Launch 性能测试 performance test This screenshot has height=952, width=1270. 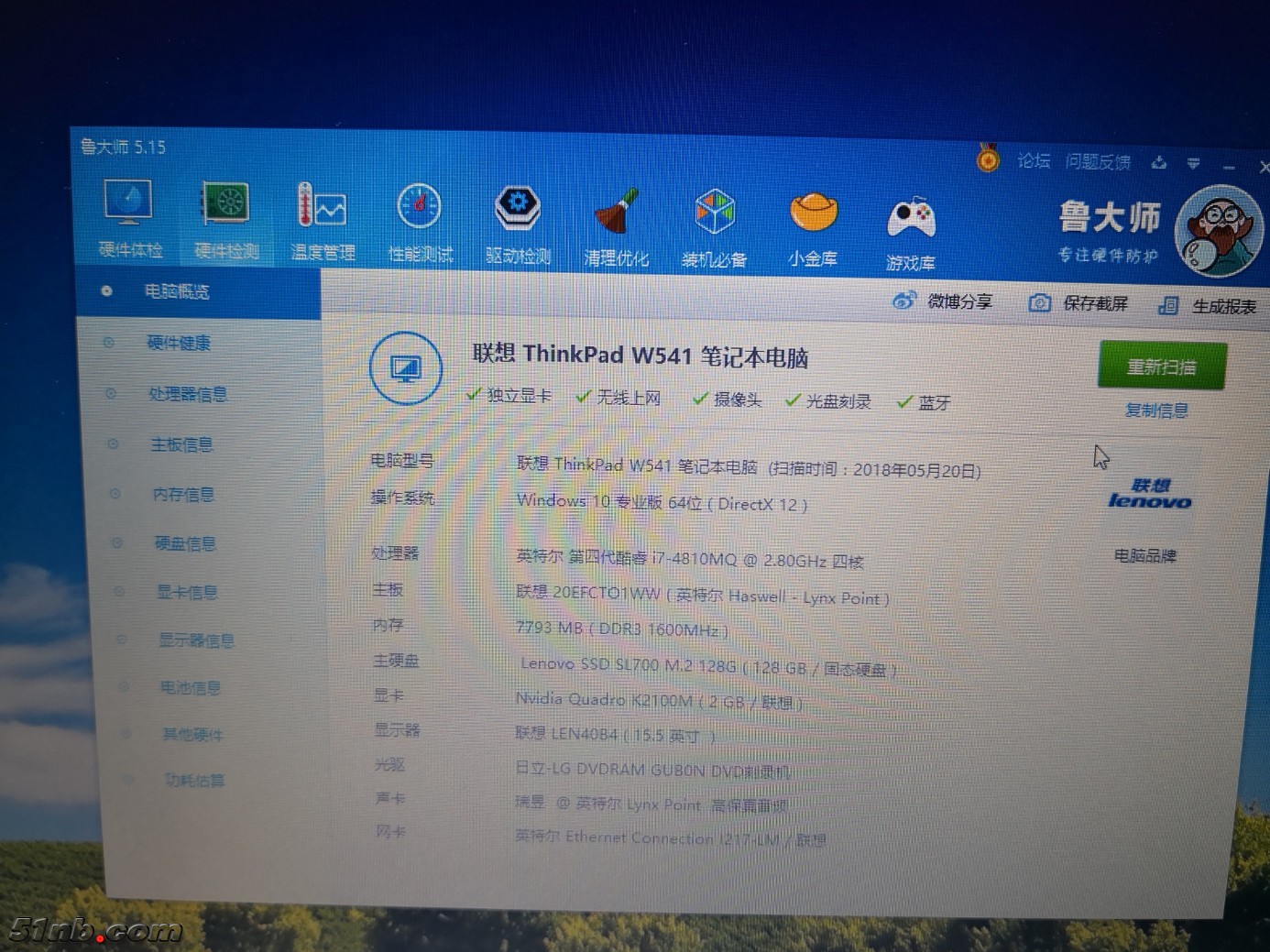(x=420, y=223)
